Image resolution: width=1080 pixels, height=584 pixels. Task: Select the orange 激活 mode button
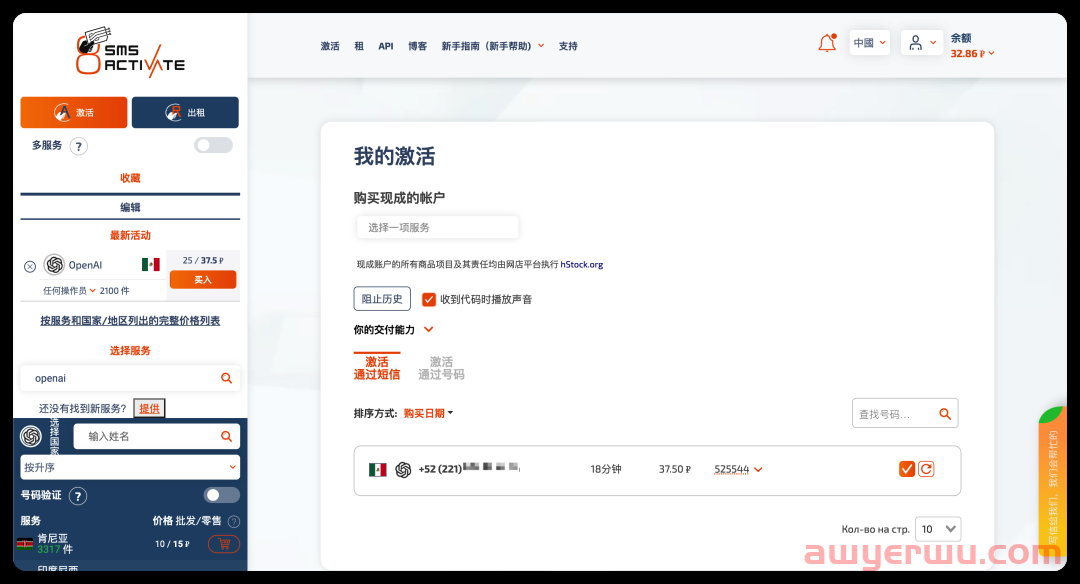(x=74, y=112)
